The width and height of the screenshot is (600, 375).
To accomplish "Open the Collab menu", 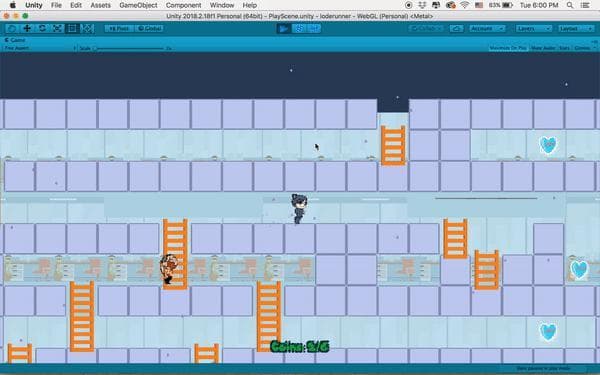I will [426, 28].
